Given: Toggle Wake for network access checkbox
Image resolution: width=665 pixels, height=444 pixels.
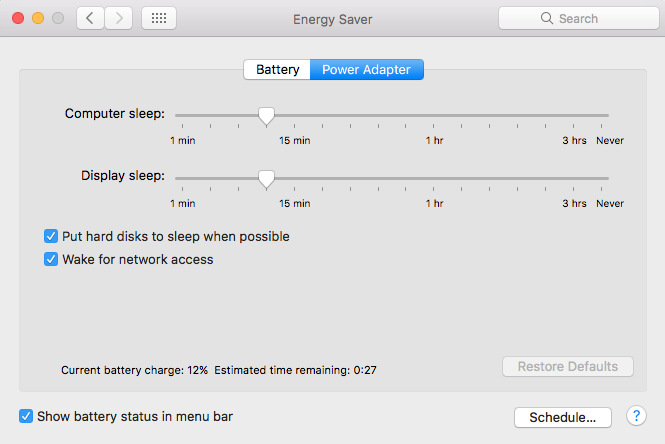Looking at the screenshot, I should [x=51, y=259].
